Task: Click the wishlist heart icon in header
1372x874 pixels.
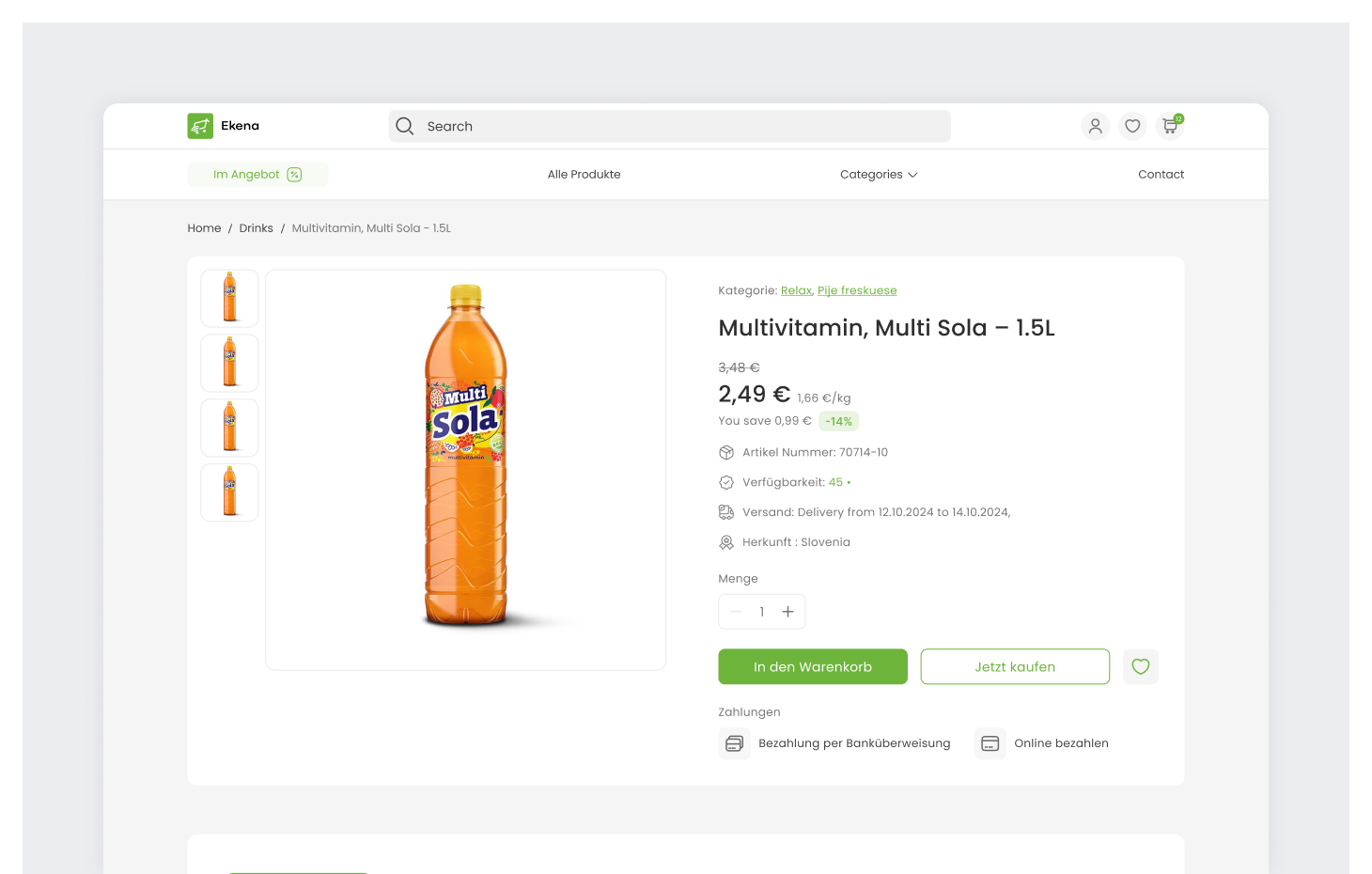Action: click(x=1132, y=125)
